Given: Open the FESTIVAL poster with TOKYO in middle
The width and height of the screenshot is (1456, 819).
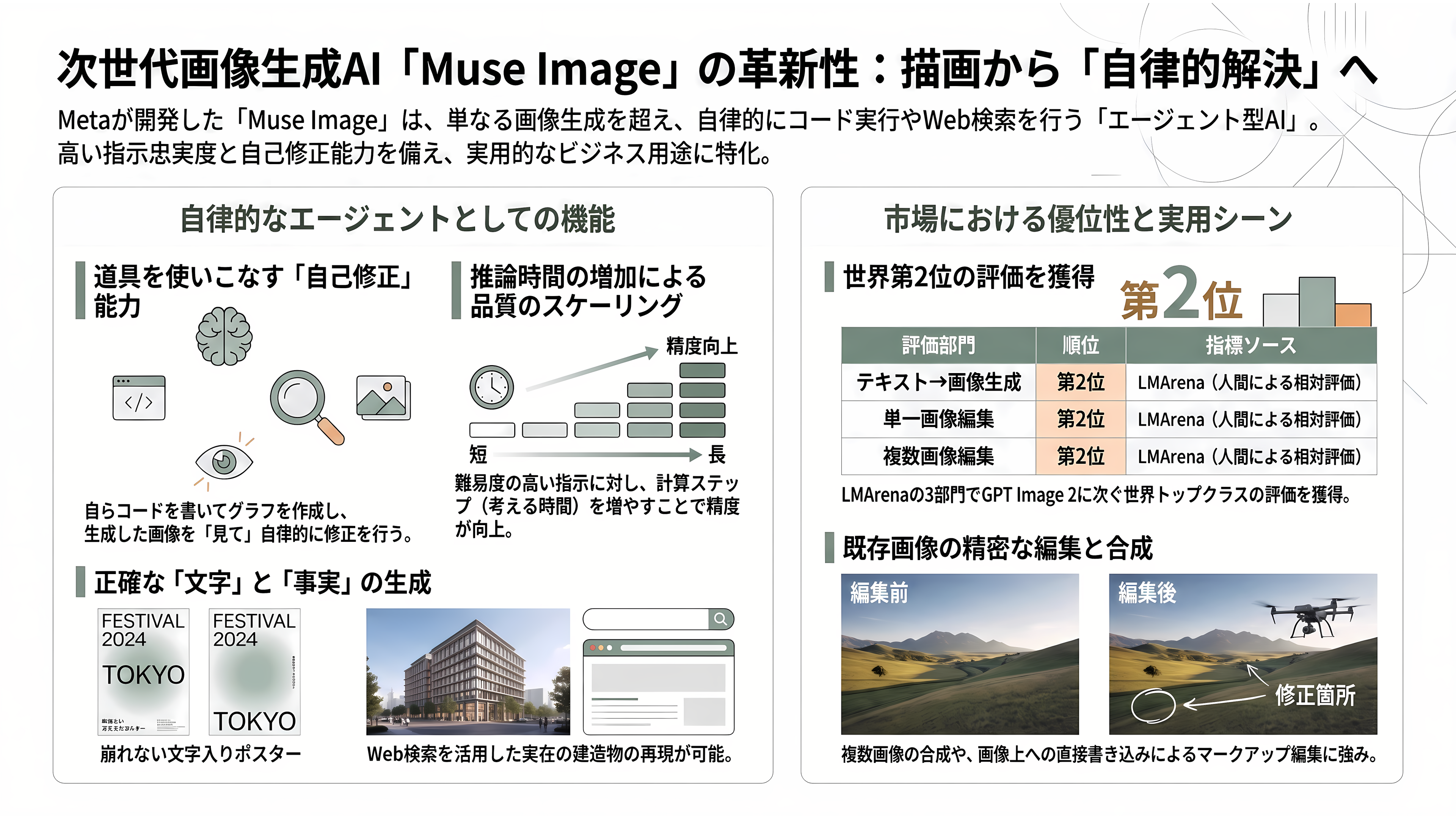Looking at the screenshot, I should (x=144, y=672).
